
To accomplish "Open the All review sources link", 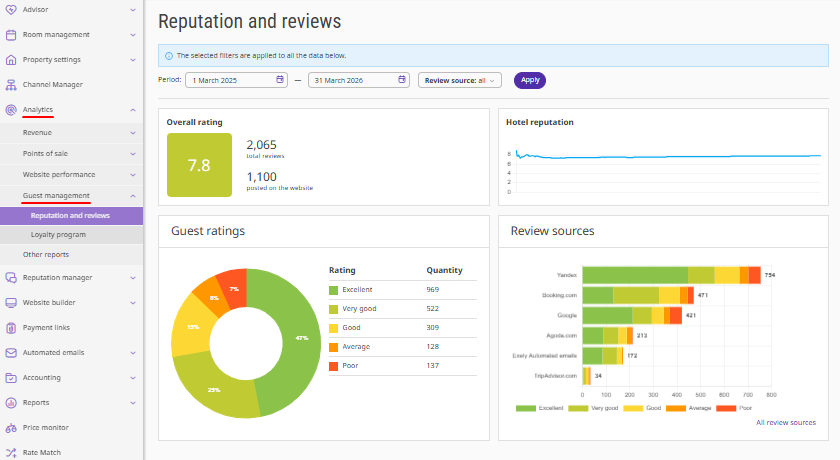I will pos(785,423).
